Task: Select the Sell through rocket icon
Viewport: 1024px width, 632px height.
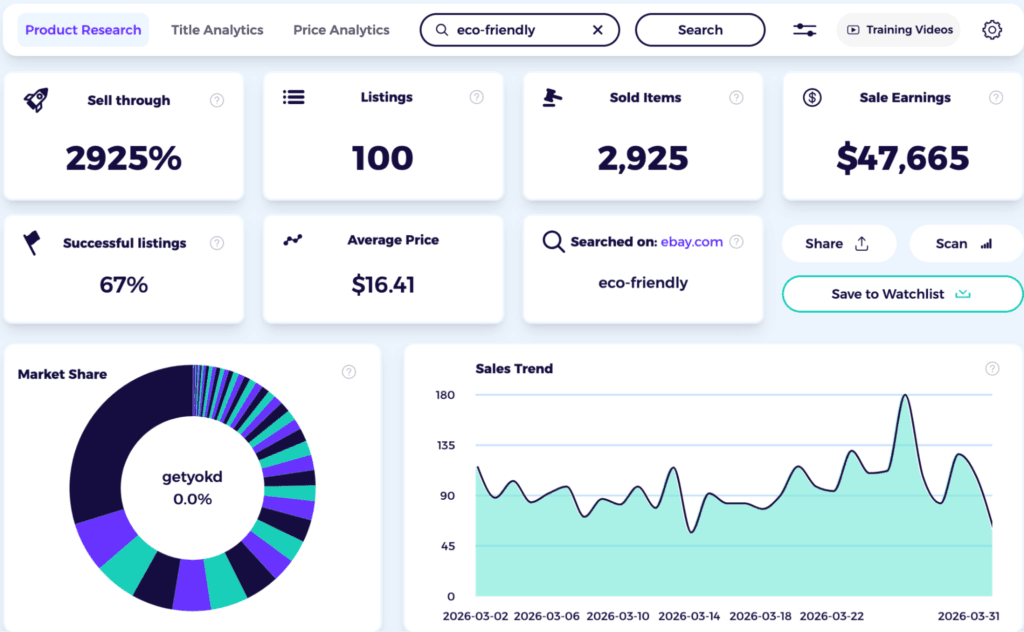Action: pos(36,98)
